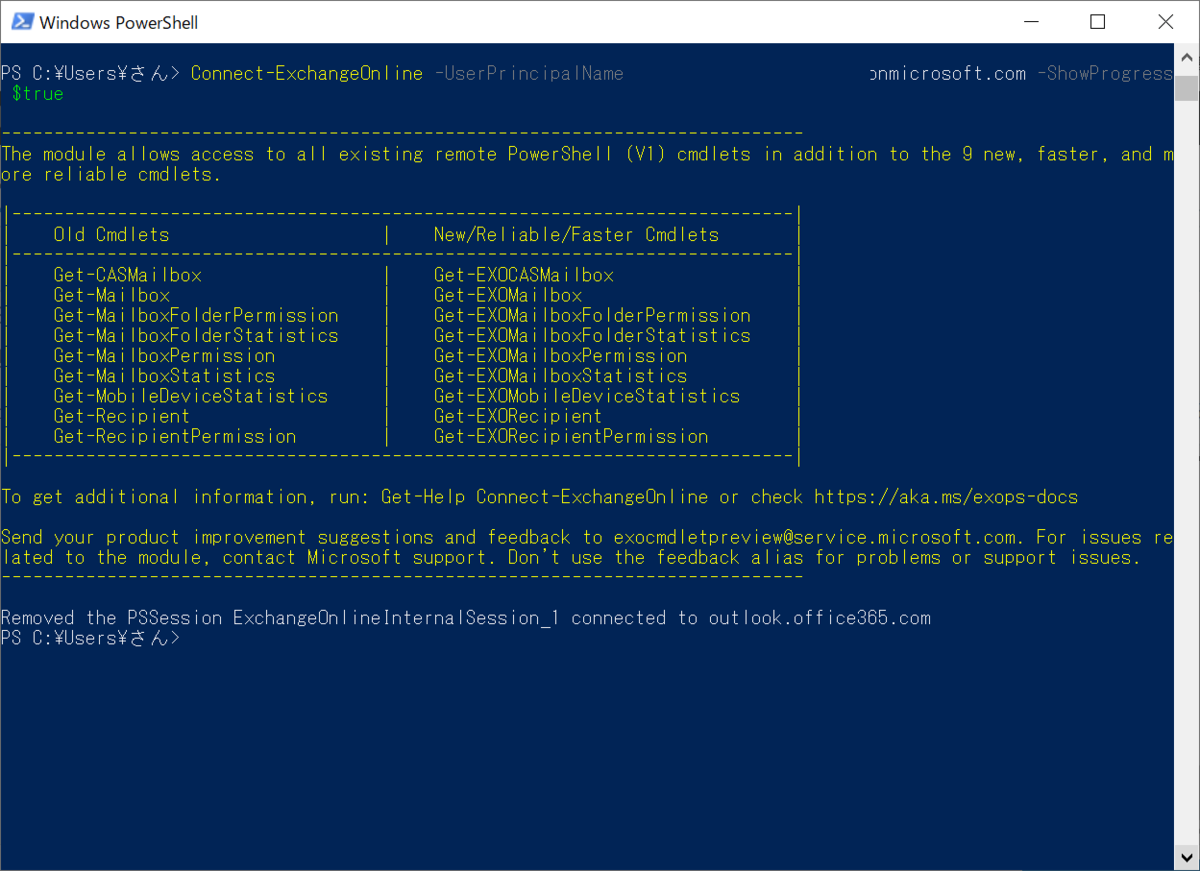Click Get-EXOMailbox in the new column
This screenshot has height=871, width=1200.
(x=508, y=295)
